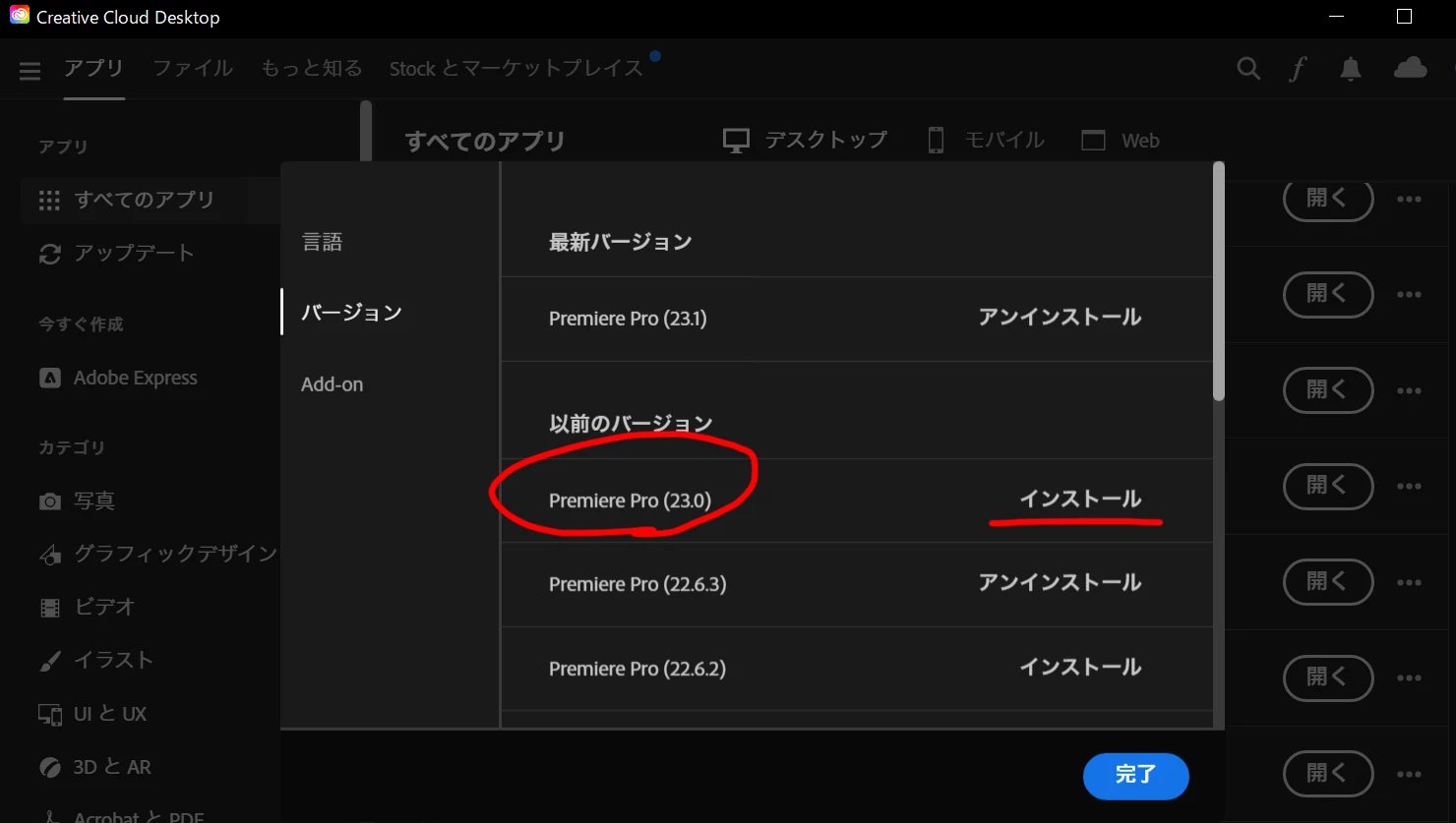The height and width of the screenshot is (823, 1456).
Task: Click the bottommost 開く button
Action: pos(1328,774)
